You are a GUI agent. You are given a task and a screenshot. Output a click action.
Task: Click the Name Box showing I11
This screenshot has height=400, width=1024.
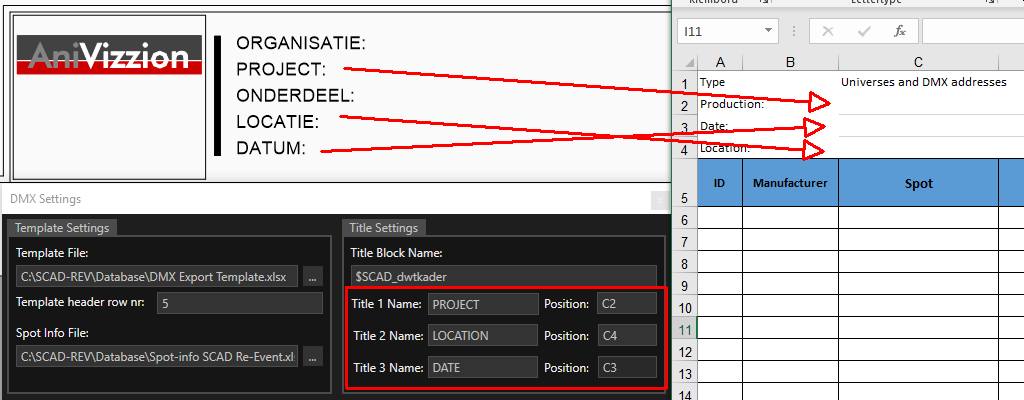pos(717,31)
